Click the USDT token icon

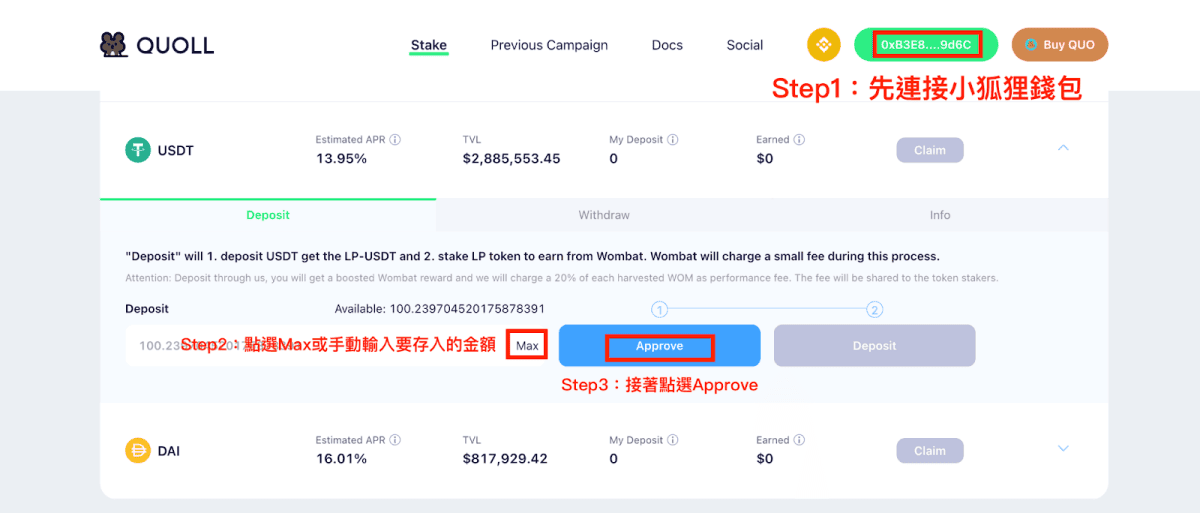[137, 150]
